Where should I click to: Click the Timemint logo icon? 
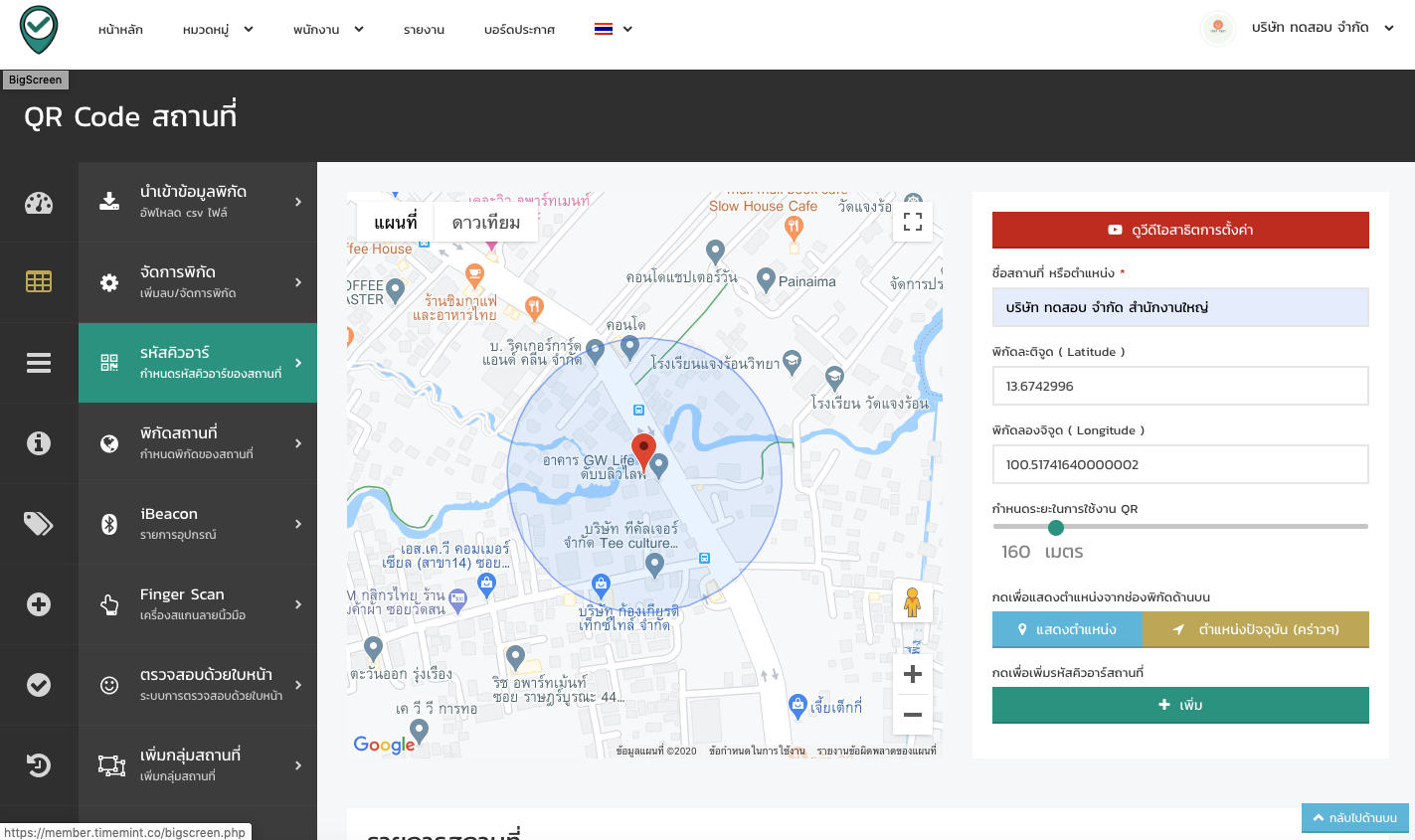coord(39,30)
